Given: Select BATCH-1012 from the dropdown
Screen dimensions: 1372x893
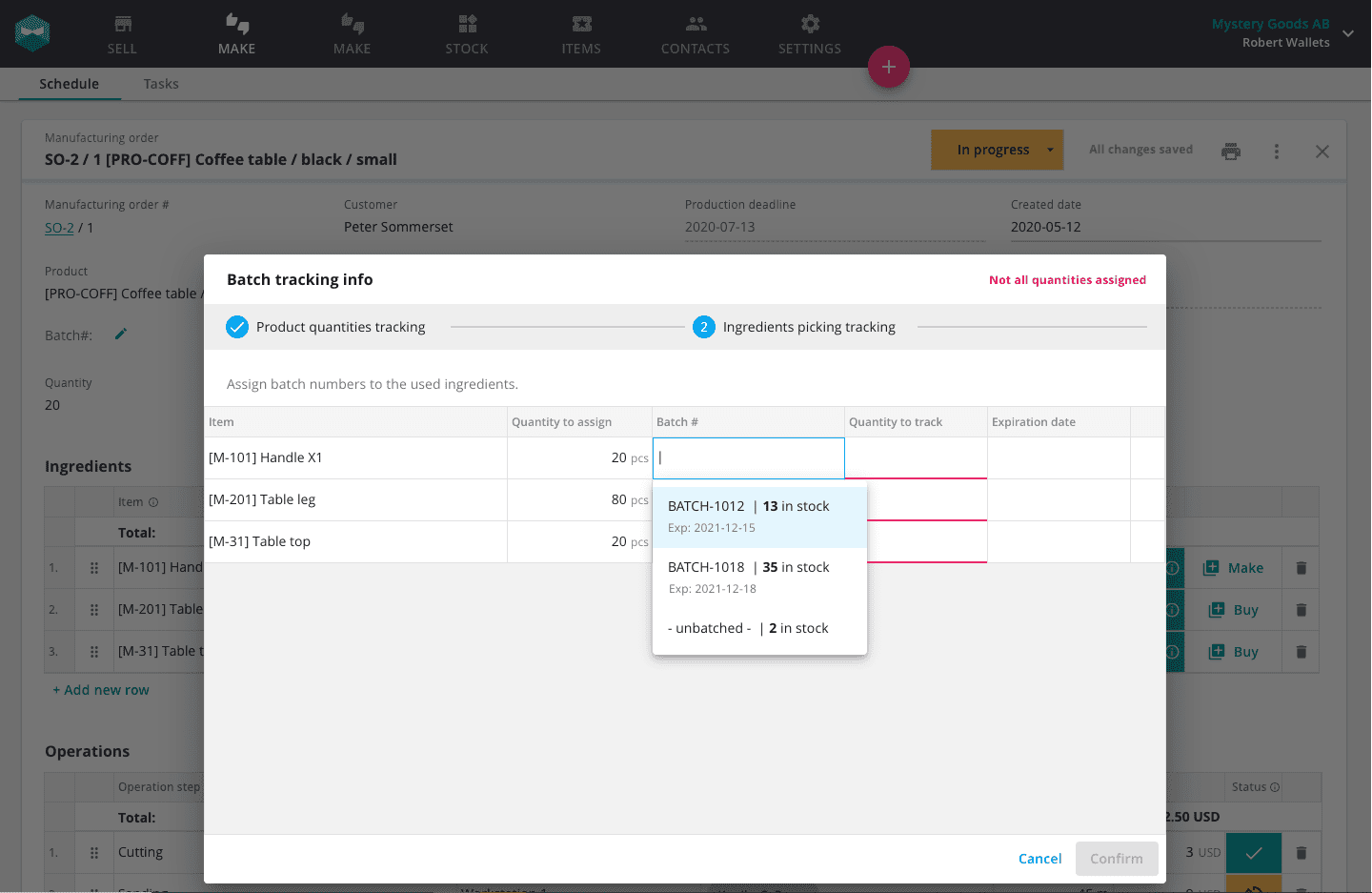Looking at the screenshot, I should 759,517.
